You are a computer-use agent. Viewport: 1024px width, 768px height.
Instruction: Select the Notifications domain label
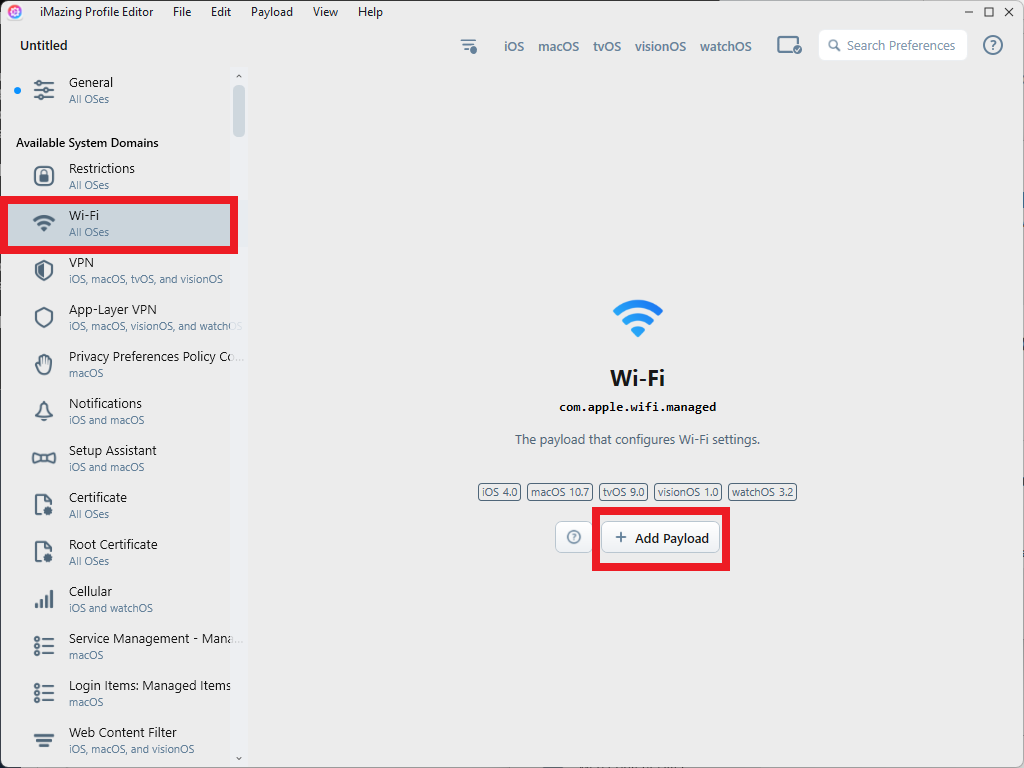pos(105,404)
